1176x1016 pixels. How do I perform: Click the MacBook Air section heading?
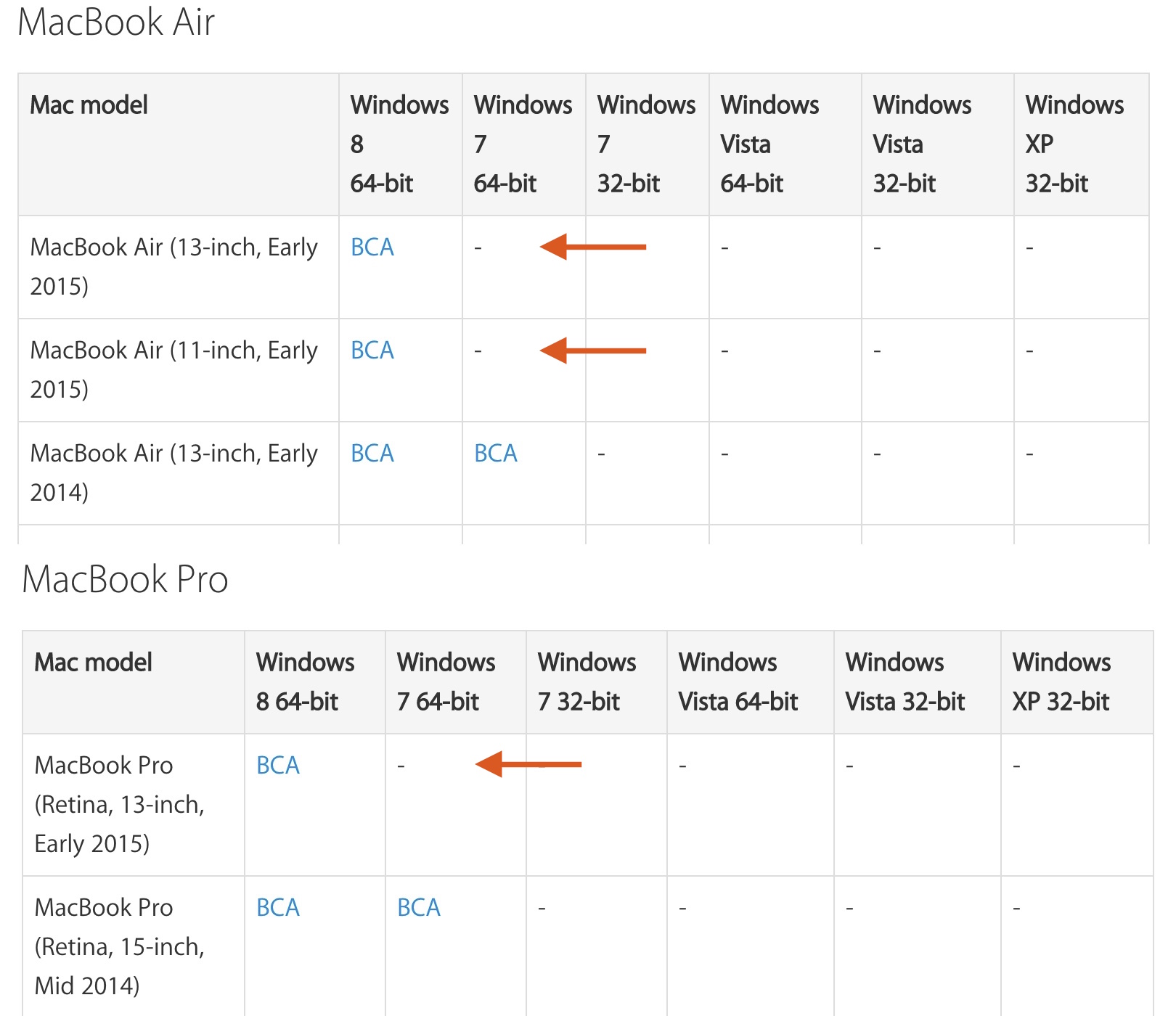coord(116,22)
